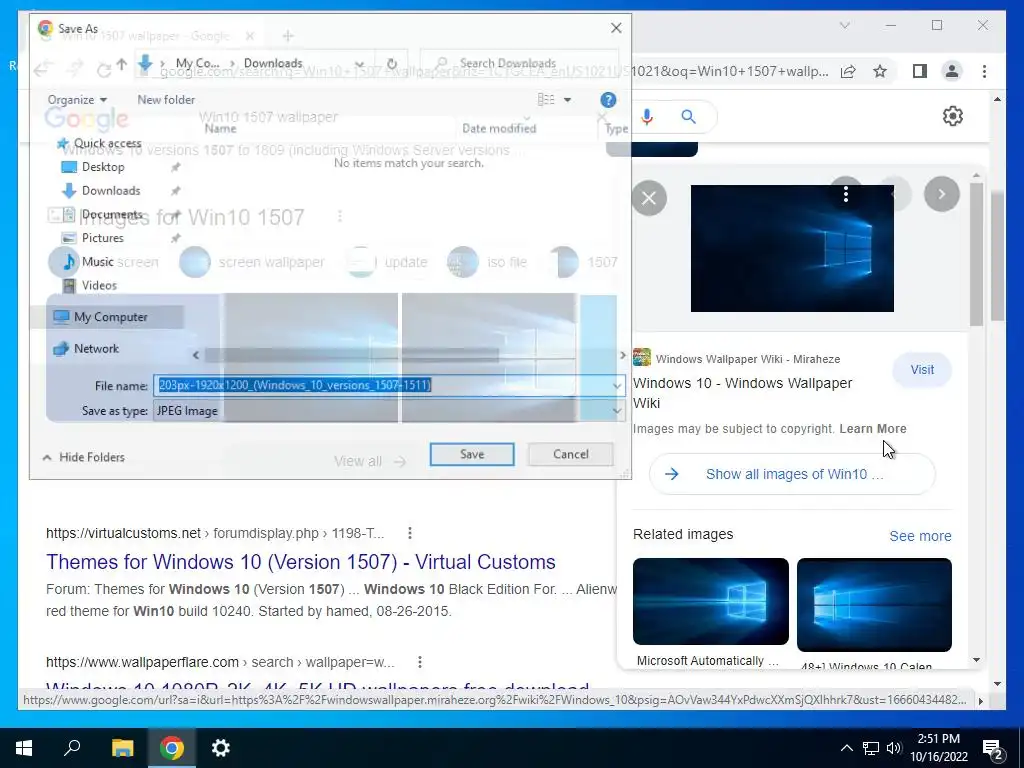This screenshot has width=1024, height=768.
Task: Open options for wallpaperflare.com result
Action: click(x=420, y=662)
